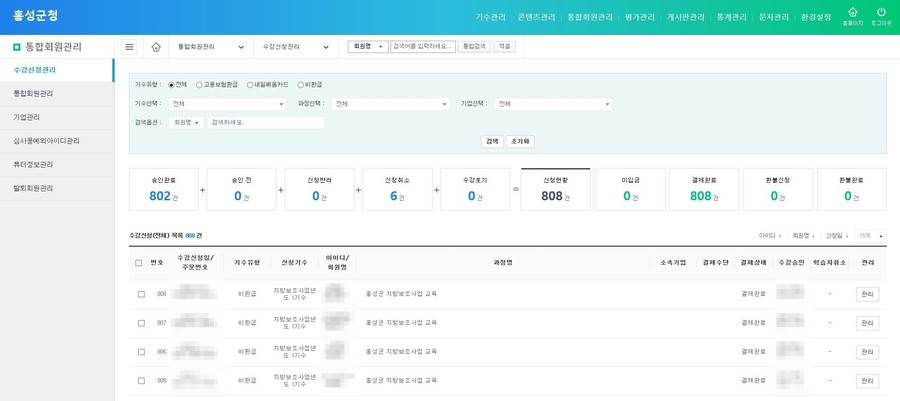
Task: Open the 승인 전 status card
Action: [x=242, y=189]
